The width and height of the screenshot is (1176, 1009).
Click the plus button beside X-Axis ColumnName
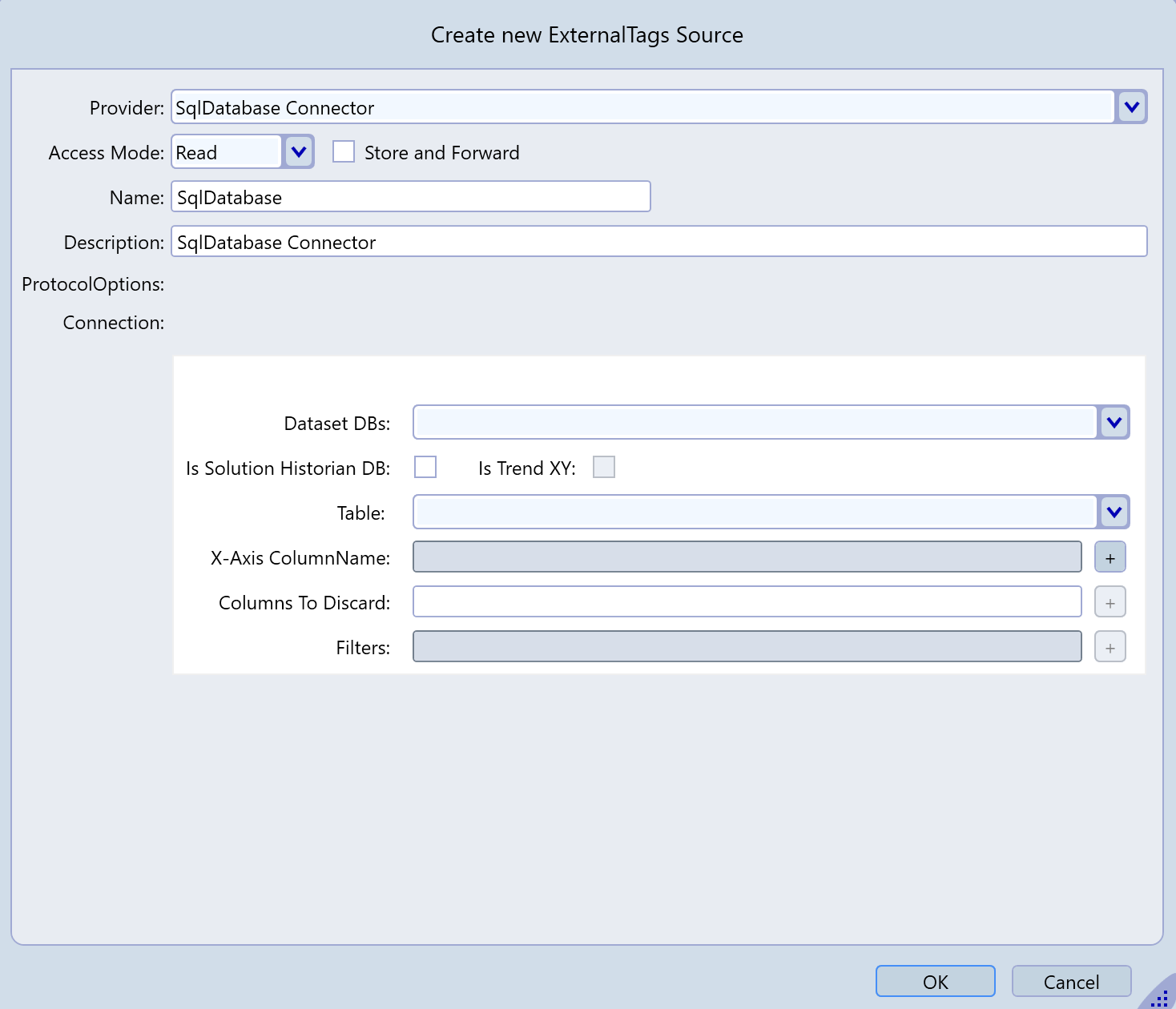[x=1110, y=557]
